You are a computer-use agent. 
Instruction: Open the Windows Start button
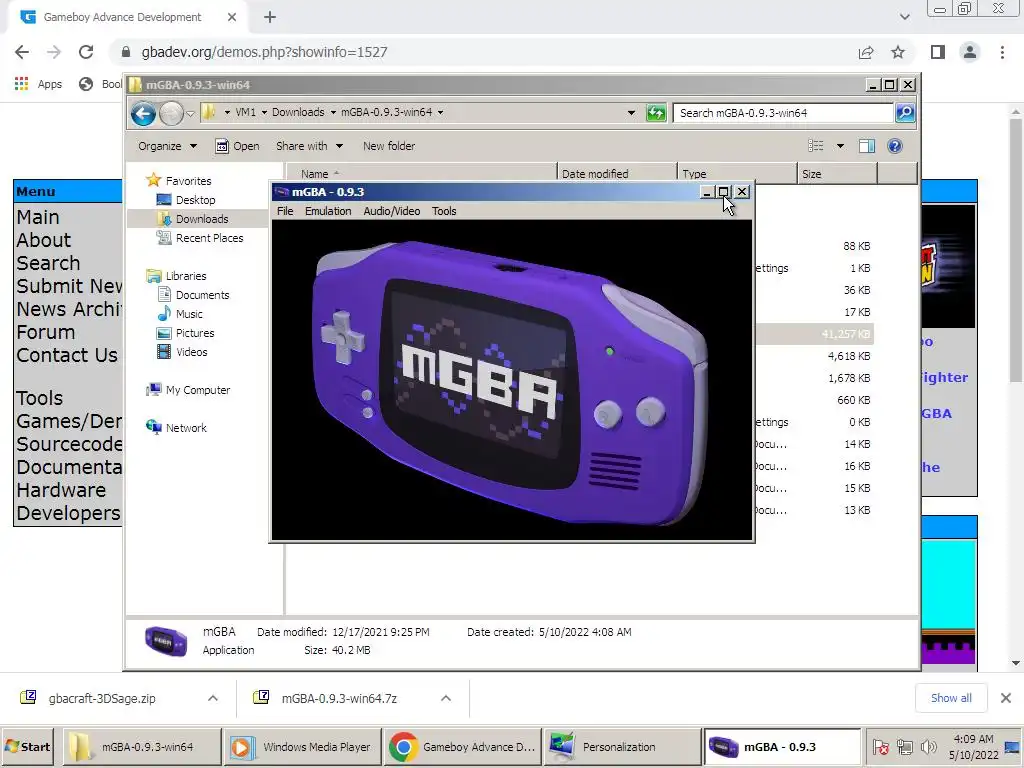coord(28,747)
